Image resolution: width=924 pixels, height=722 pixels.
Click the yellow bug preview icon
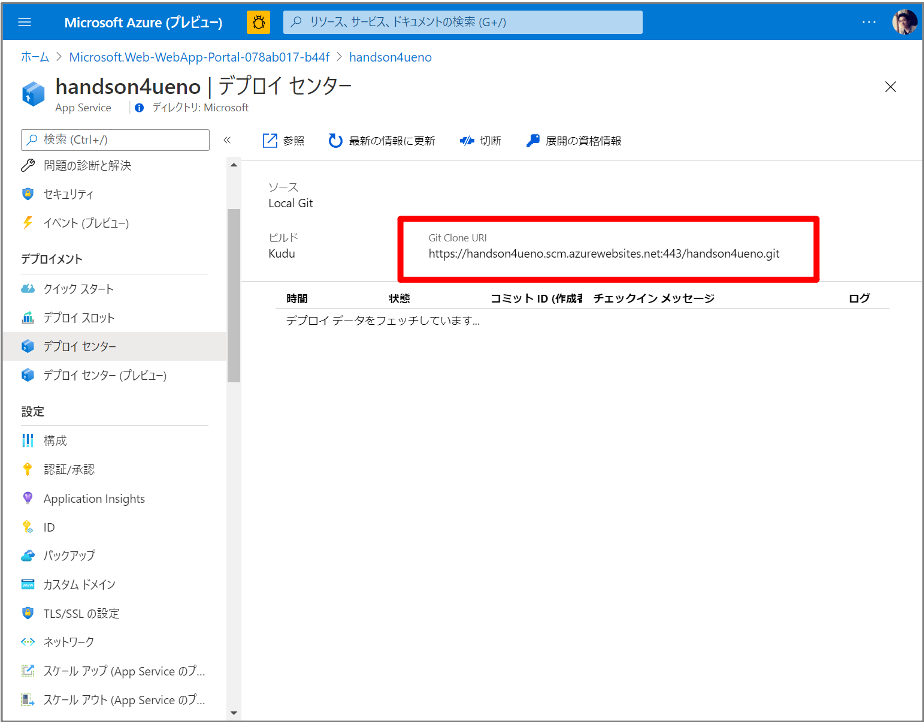(x=258, y=22)
